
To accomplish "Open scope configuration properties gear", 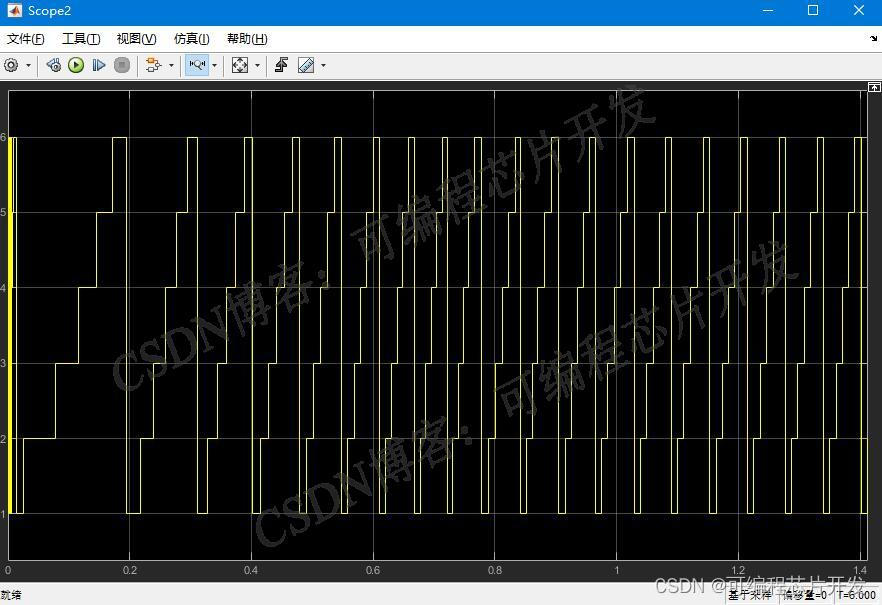I will (x=11, y=65).
